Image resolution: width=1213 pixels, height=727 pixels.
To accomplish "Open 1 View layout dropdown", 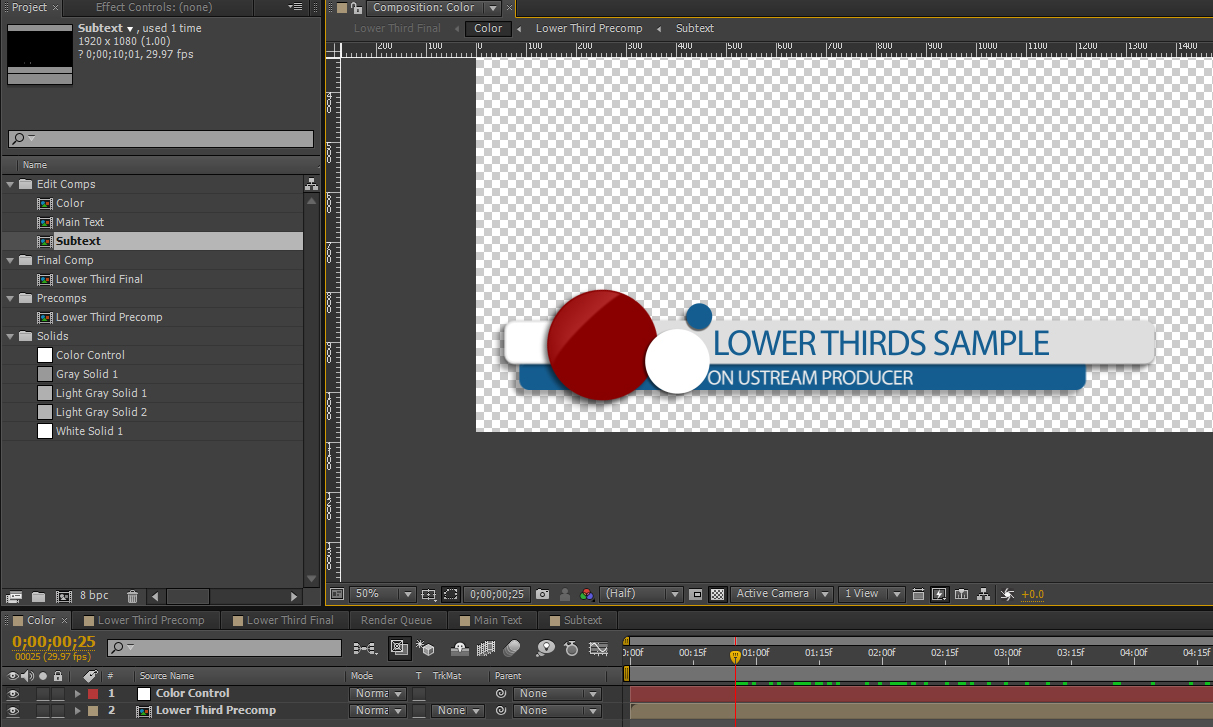I will (872, 594).
